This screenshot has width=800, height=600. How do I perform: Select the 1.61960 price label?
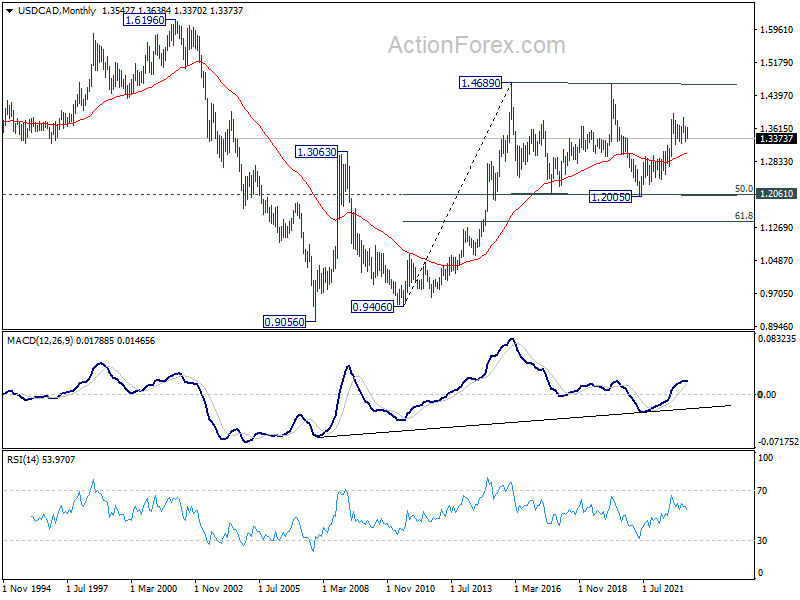(x=145, y=20)
